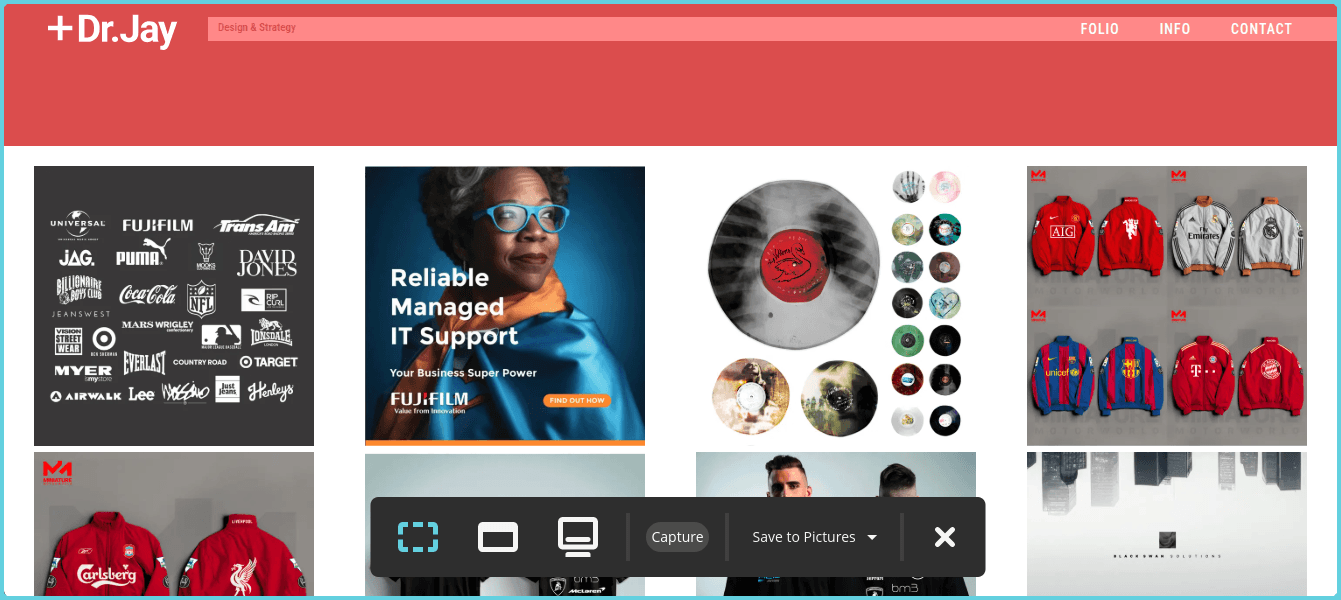Click FIND OUT HOW button in Fujifilm ad

click(x=577, y=400)
